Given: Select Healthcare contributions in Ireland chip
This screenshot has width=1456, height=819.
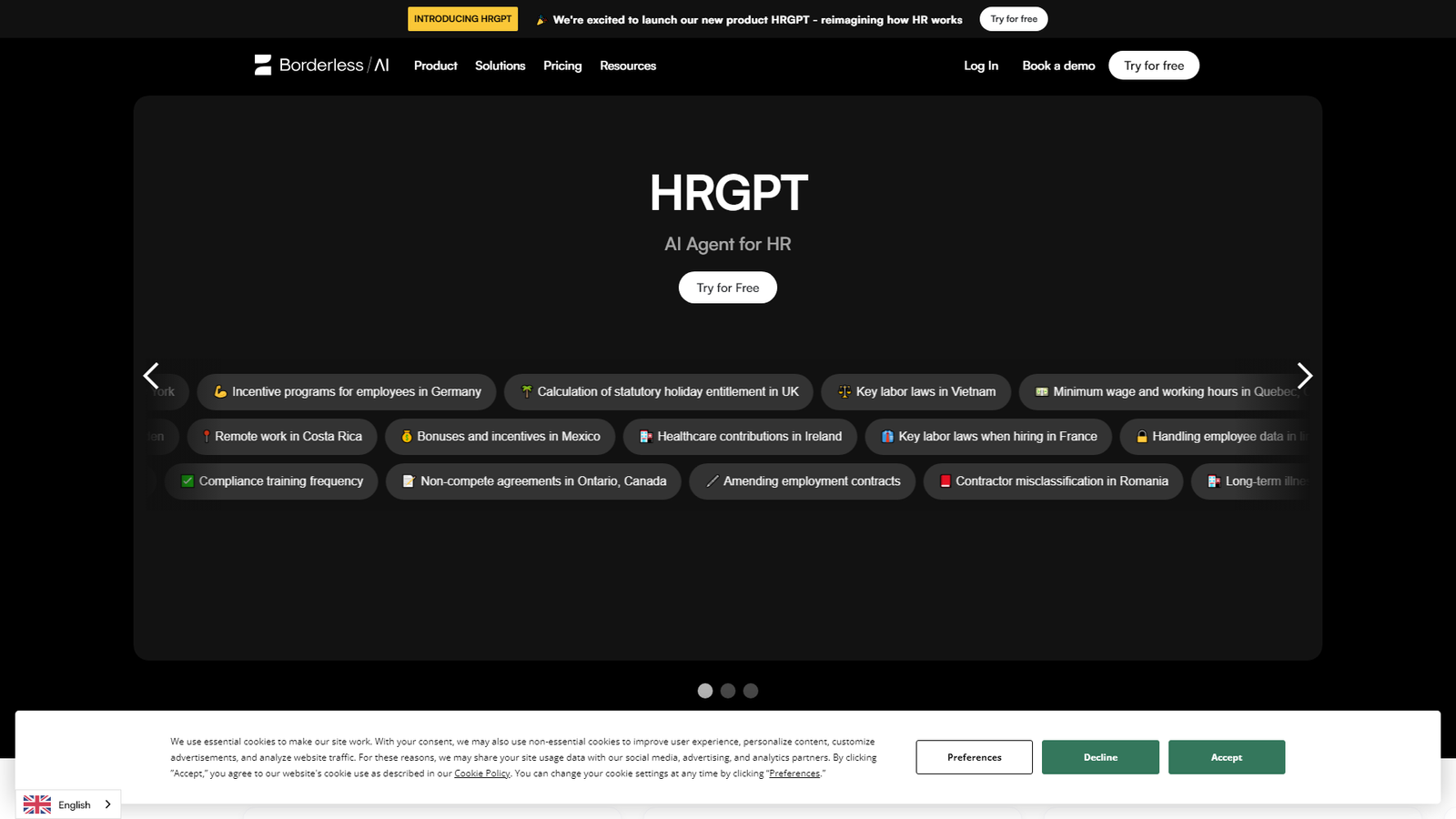Looking at the screenshot, I should tap(740, 436).
